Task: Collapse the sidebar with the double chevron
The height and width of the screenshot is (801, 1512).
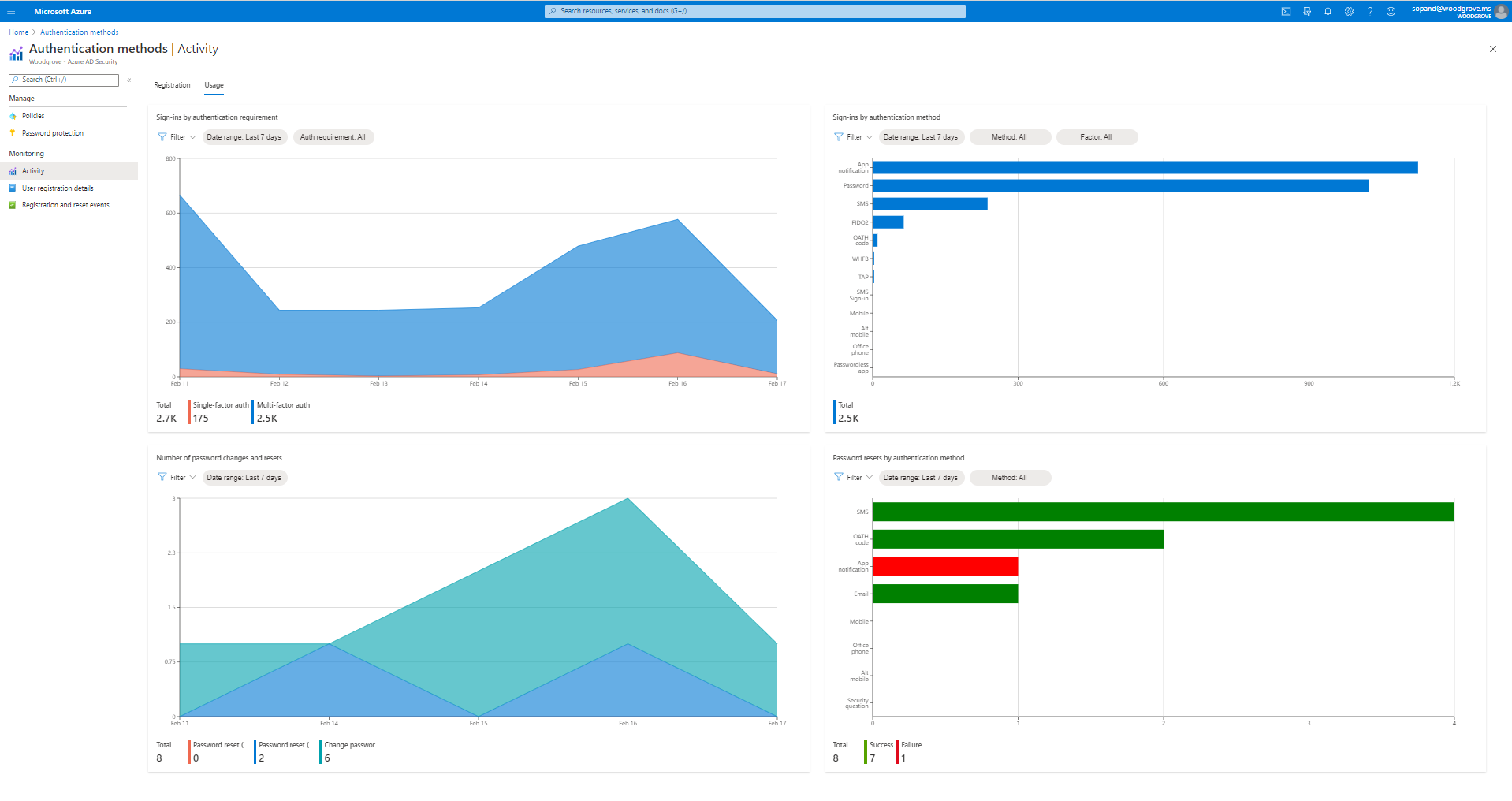Action: click(x=128, y=80)
